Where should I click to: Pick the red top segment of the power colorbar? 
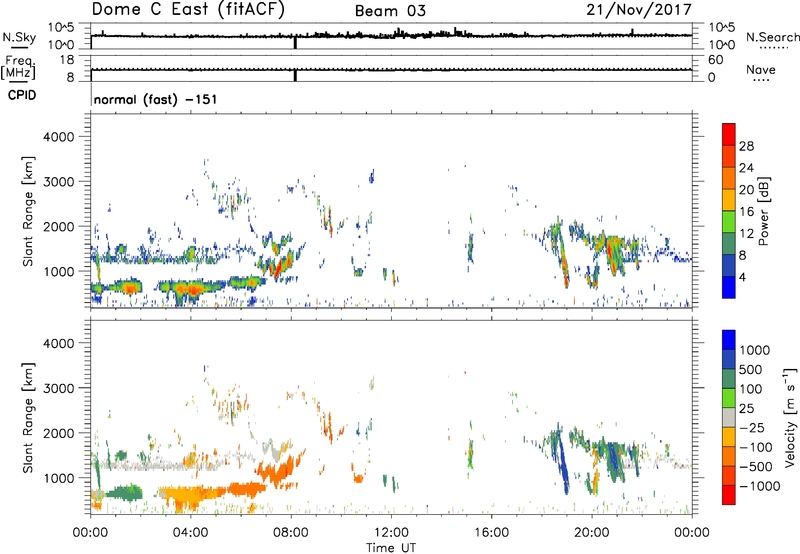click(729, 134)
